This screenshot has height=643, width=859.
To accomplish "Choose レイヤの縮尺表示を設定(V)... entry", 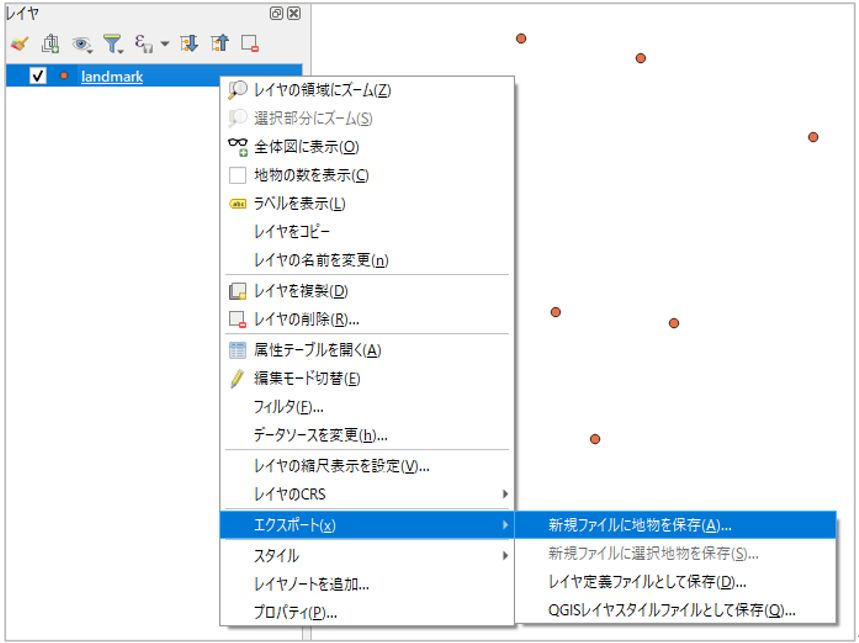I will (367, 466).
